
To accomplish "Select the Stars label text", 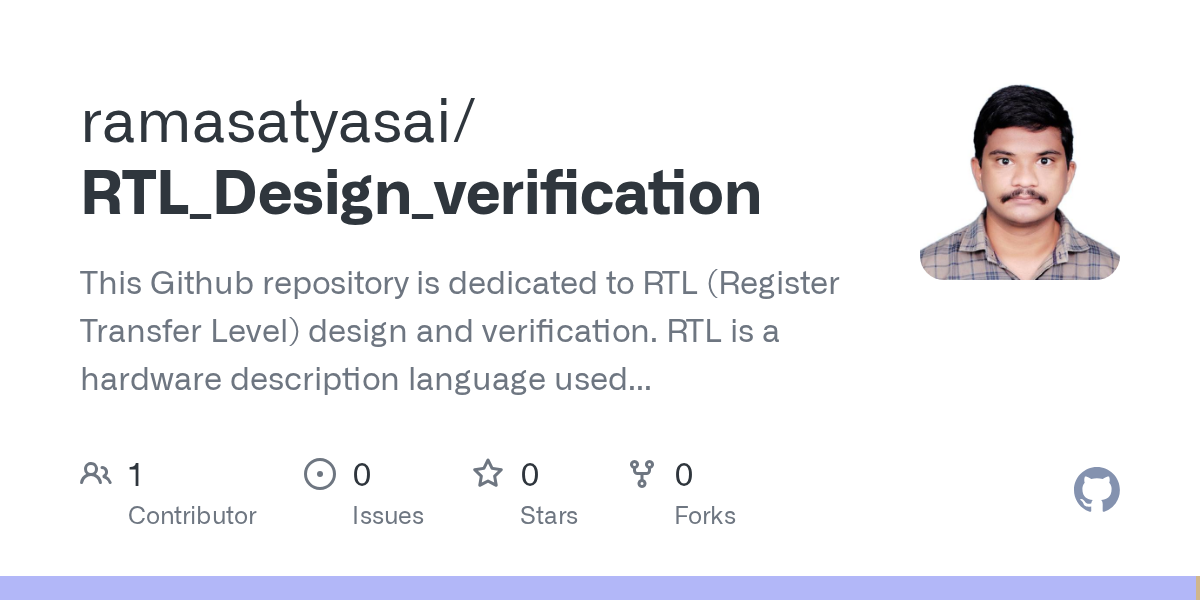I will click(x=549, y=516).
